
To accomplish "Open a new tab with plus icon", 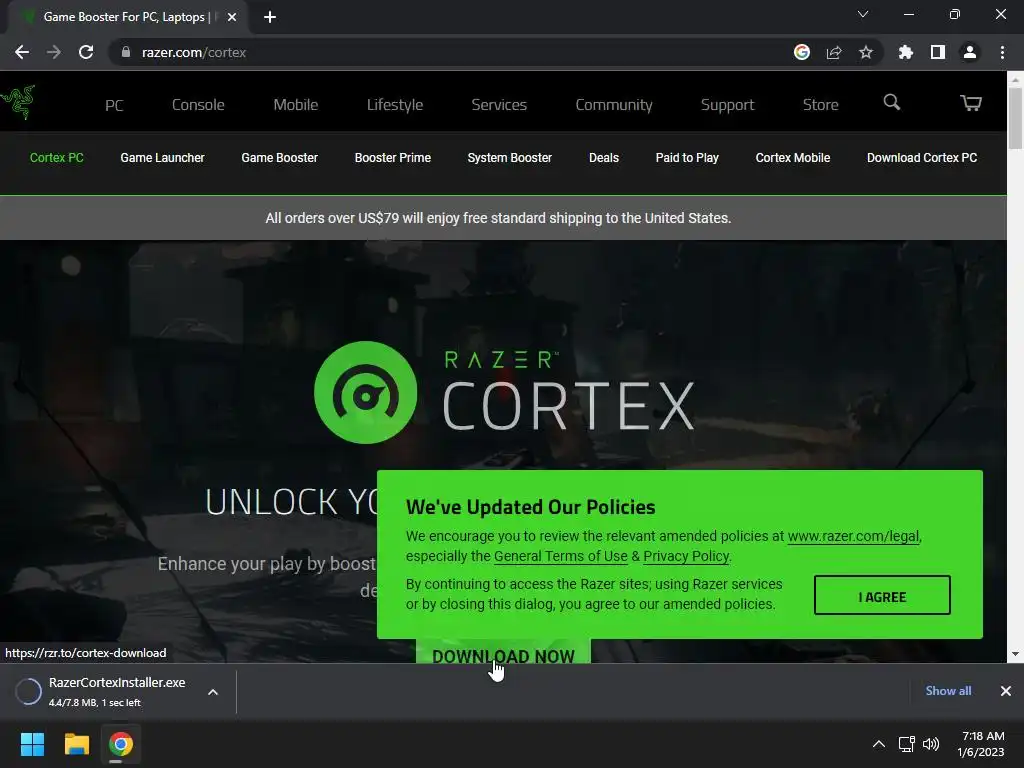I will click(x=270, y=17).
